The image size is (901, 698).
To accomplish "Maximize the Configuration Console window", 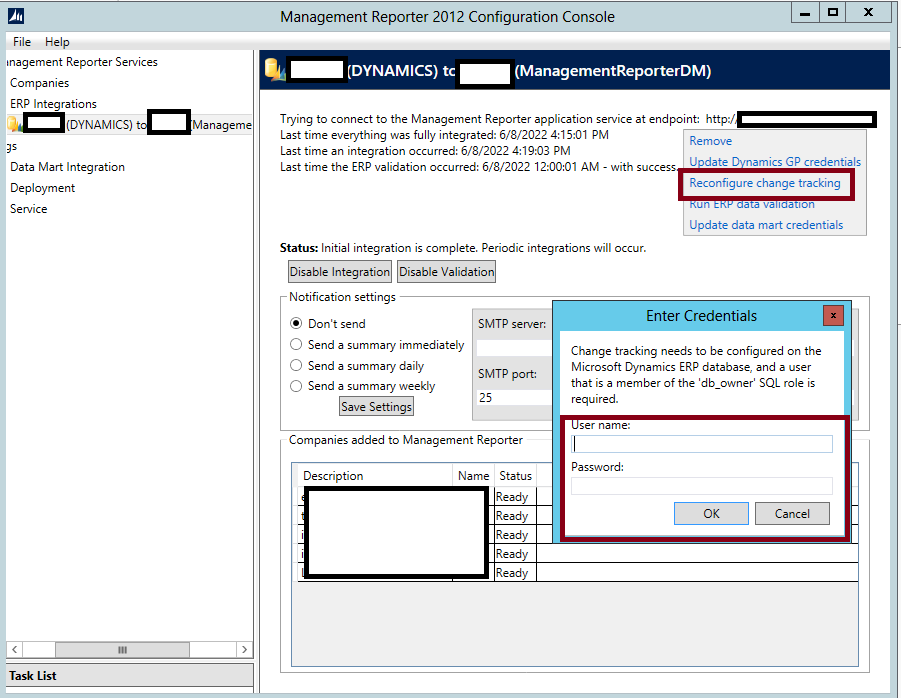I will [x=833, y=13].
